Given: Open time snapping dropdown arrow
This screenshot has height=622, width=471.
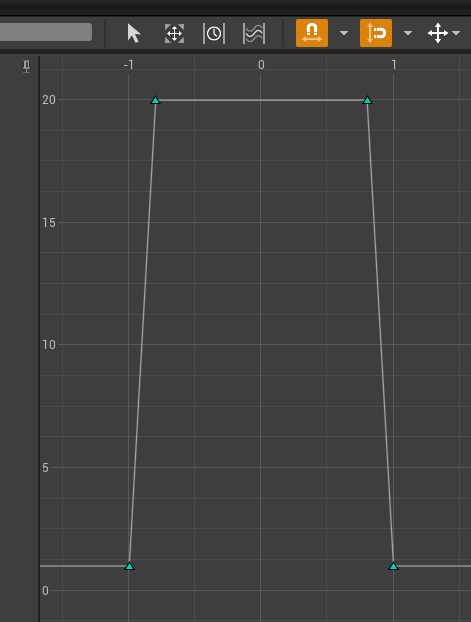Looking at the screenshot, I should pyautogui.click(x=344, y=33).
